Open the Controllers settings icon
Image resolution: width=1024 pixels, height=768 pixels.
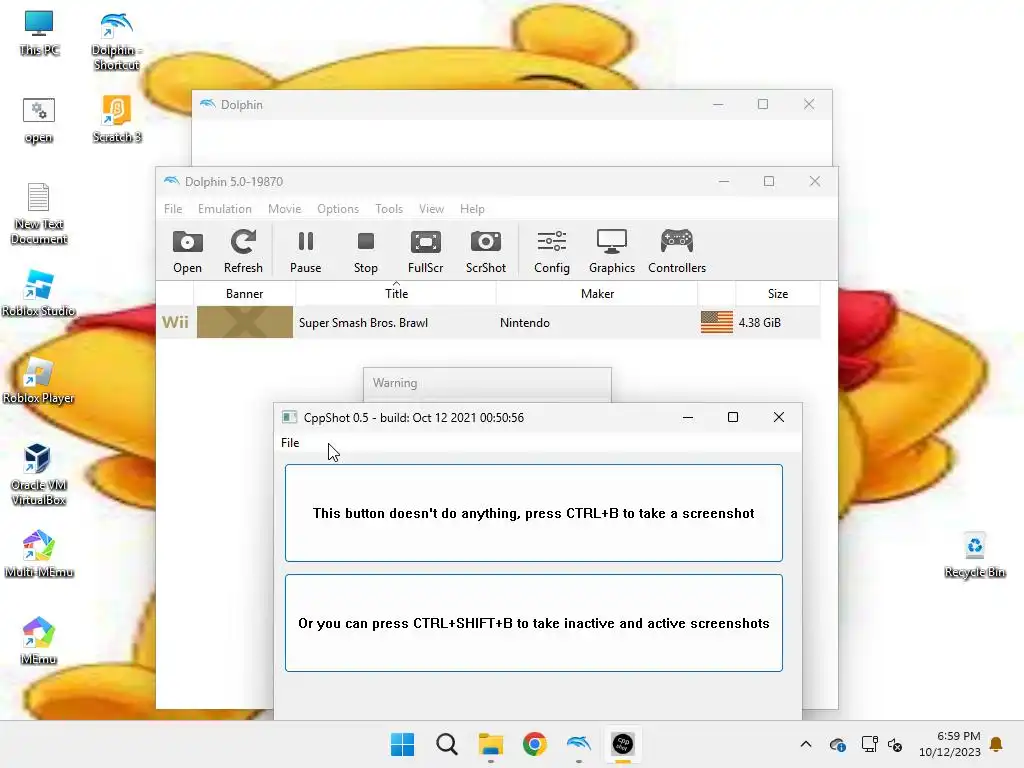(x=677, y=251)
